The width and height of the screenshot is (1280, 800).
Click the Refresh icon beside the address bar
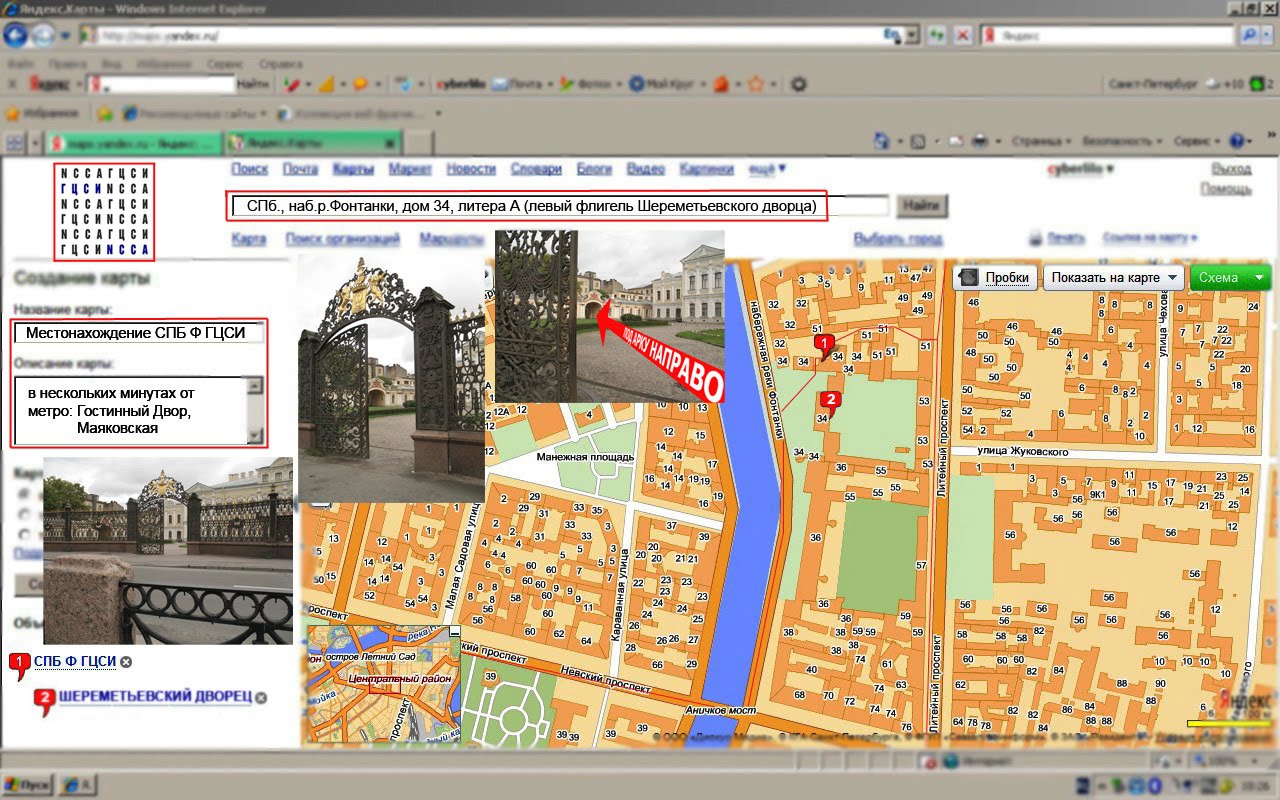point(937,35)
